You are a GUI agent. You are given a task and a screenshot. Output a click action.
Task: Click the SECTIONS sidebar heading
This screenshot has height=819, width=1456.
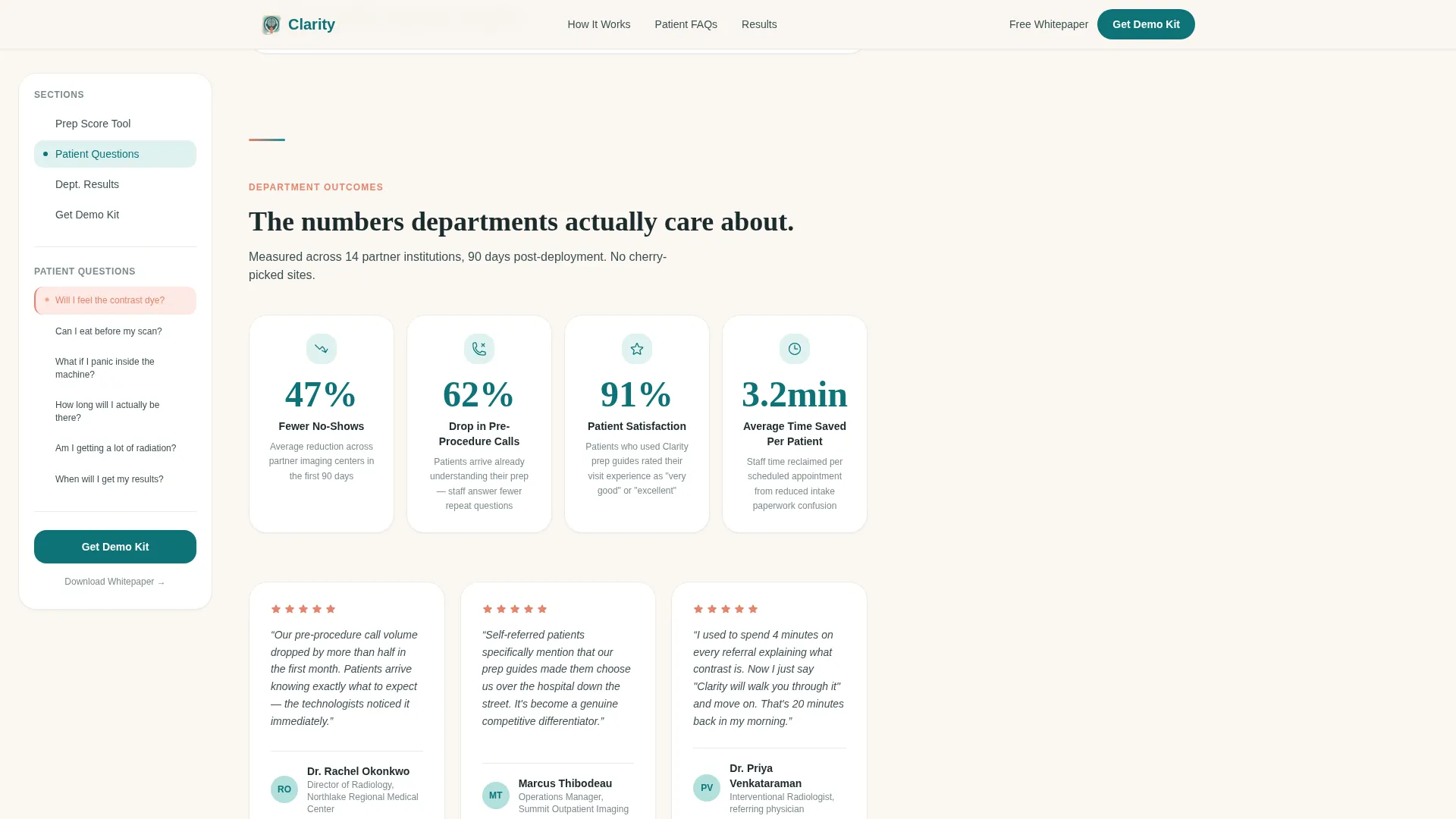click(x=59, y=95)
